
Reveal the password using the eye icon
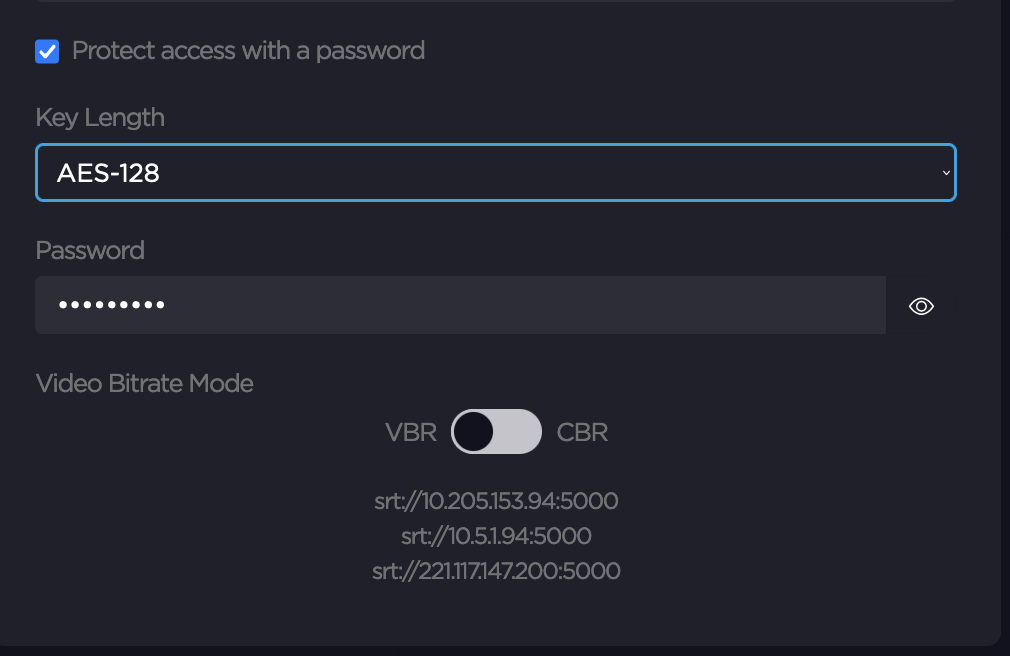click(921, 306)
